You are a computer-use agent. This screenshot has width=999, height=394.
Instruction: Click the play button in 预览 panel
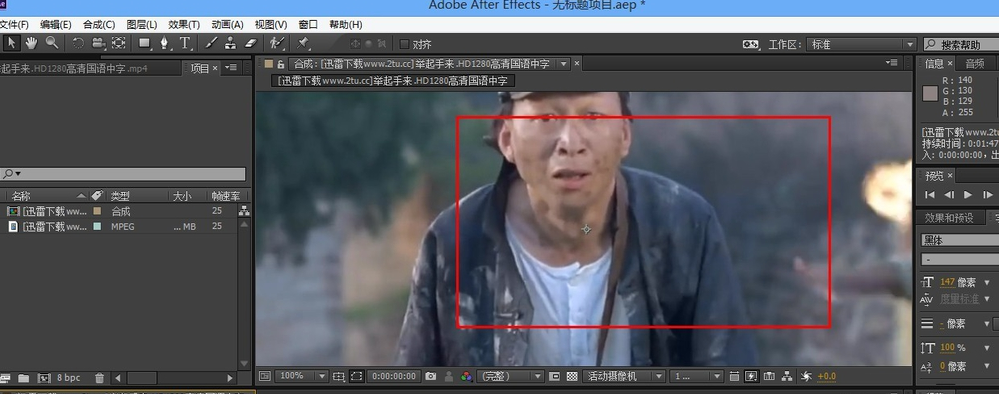coord(968,194)
